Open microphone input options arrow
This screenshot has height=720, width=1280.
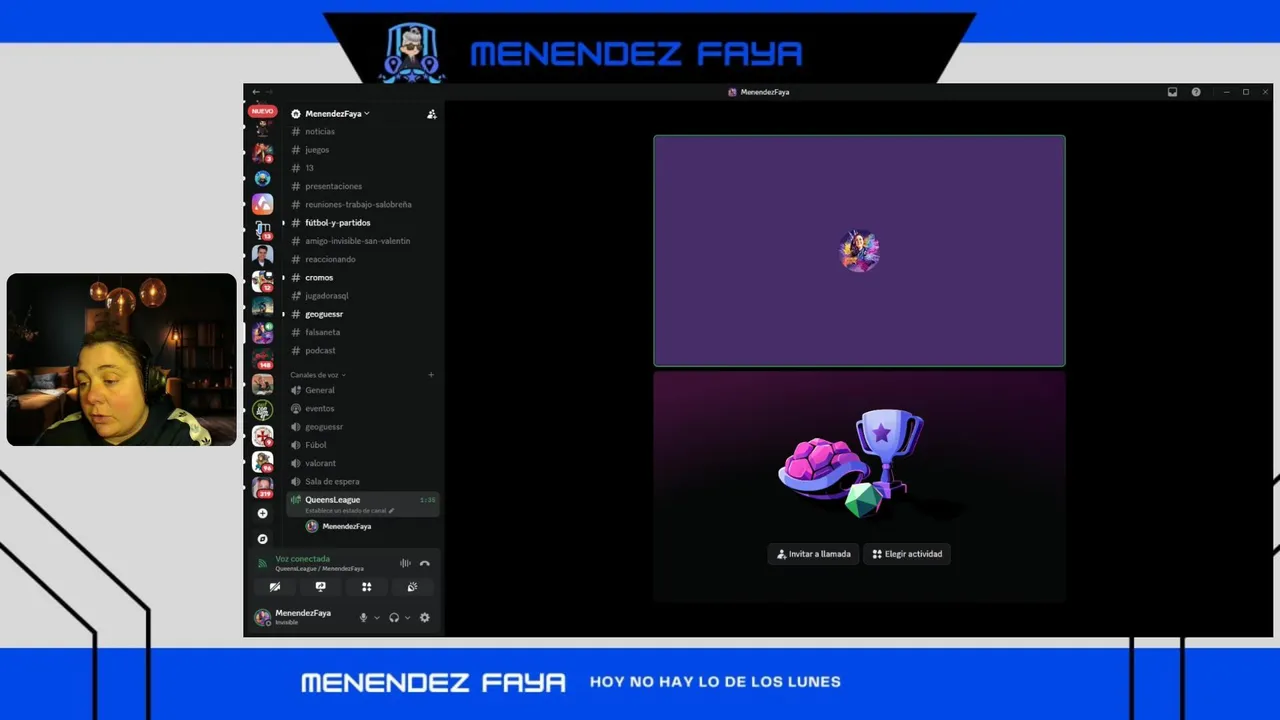(377, 618)
